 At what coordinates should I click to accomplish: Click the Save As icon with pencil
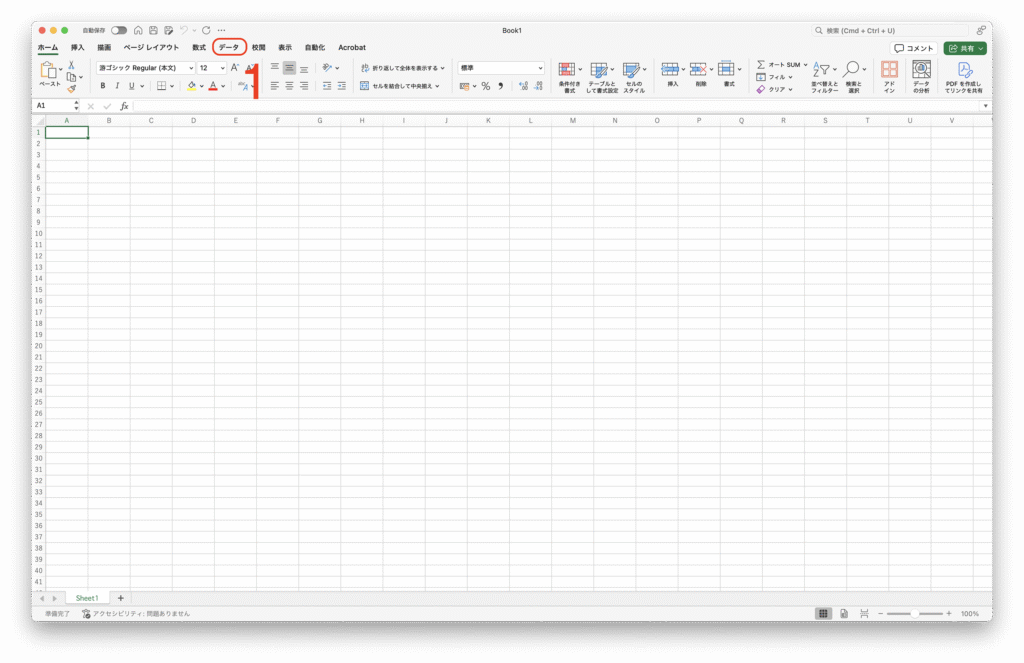pos(168,30)
